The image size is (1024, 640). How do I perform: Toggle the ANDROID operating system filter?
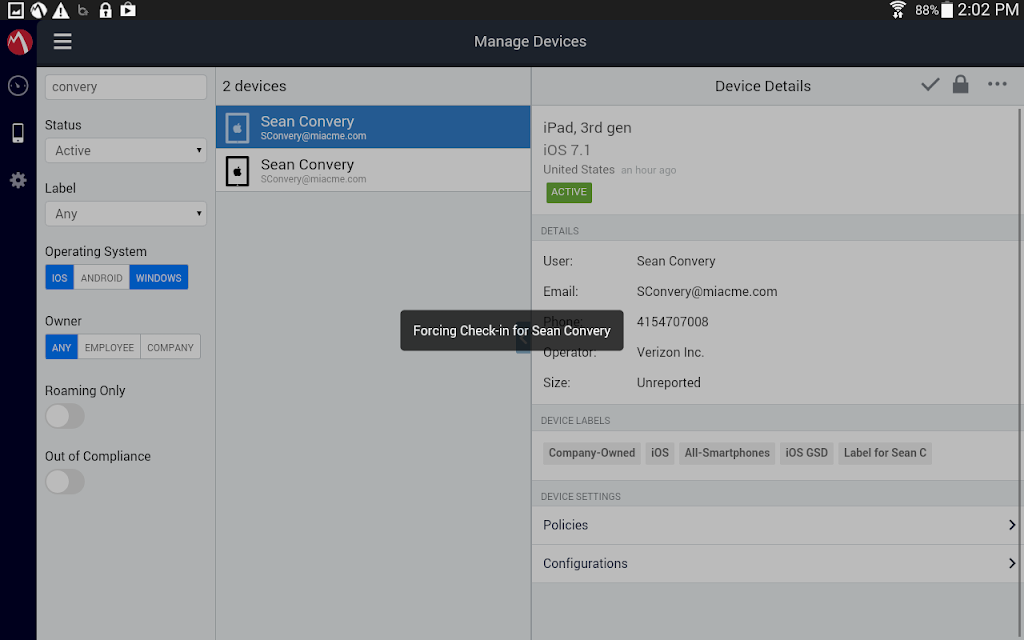tap(102, 278)
